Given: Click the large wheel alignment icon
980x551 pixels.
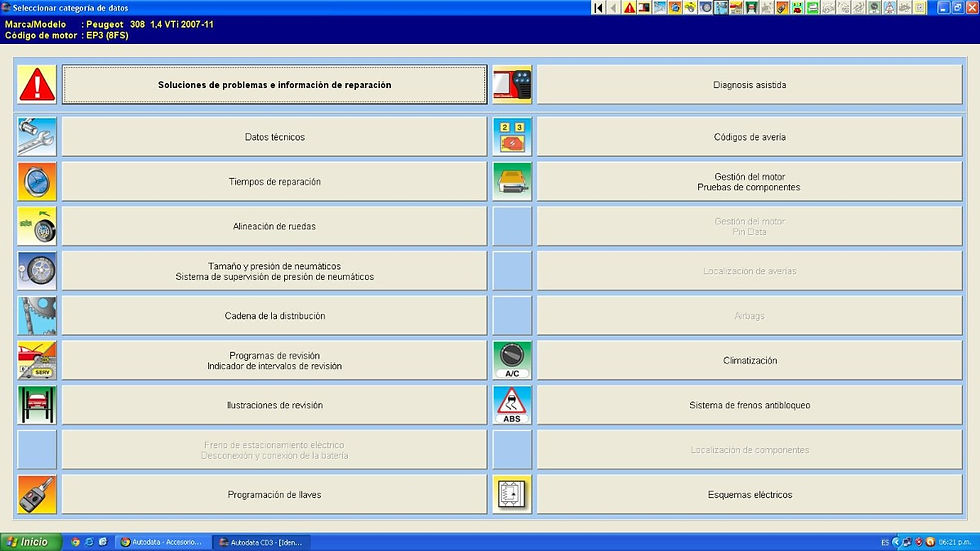Looking at the screenshot, I should 37,226.
